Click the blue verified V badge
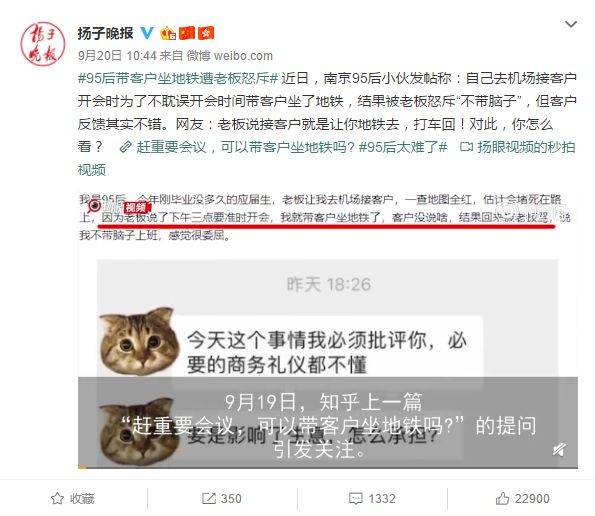 click(147, 33)
